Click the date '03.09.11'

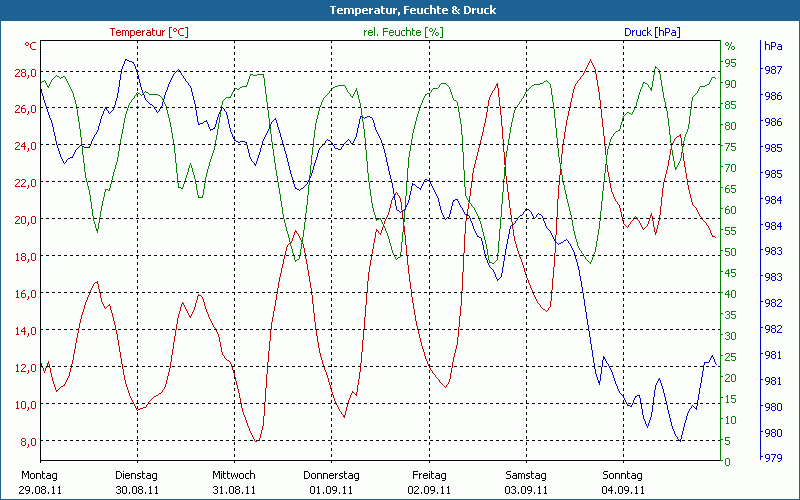tap(527, 490)
